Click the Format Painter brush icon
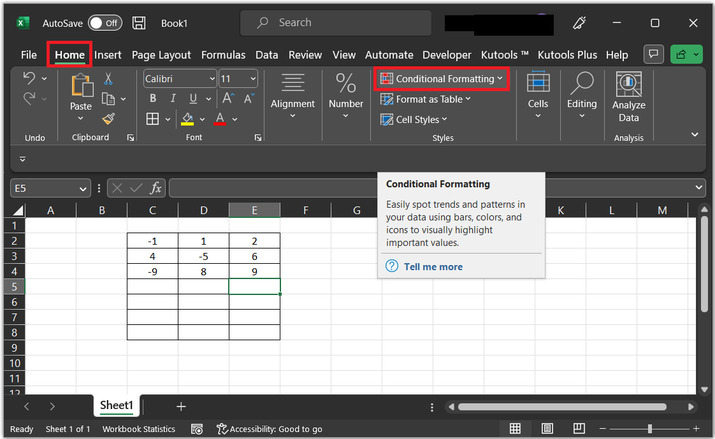This screenshot has height=439, width=715. (x=108, y=119)
